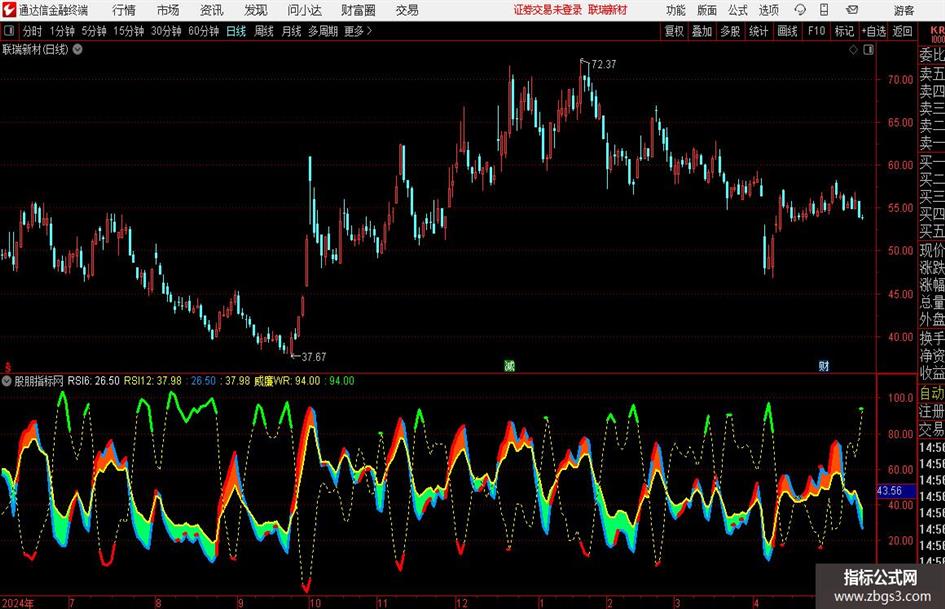945x609 pixels.
Task: Click the 复权 toolbar button
Action: point(674,31)
